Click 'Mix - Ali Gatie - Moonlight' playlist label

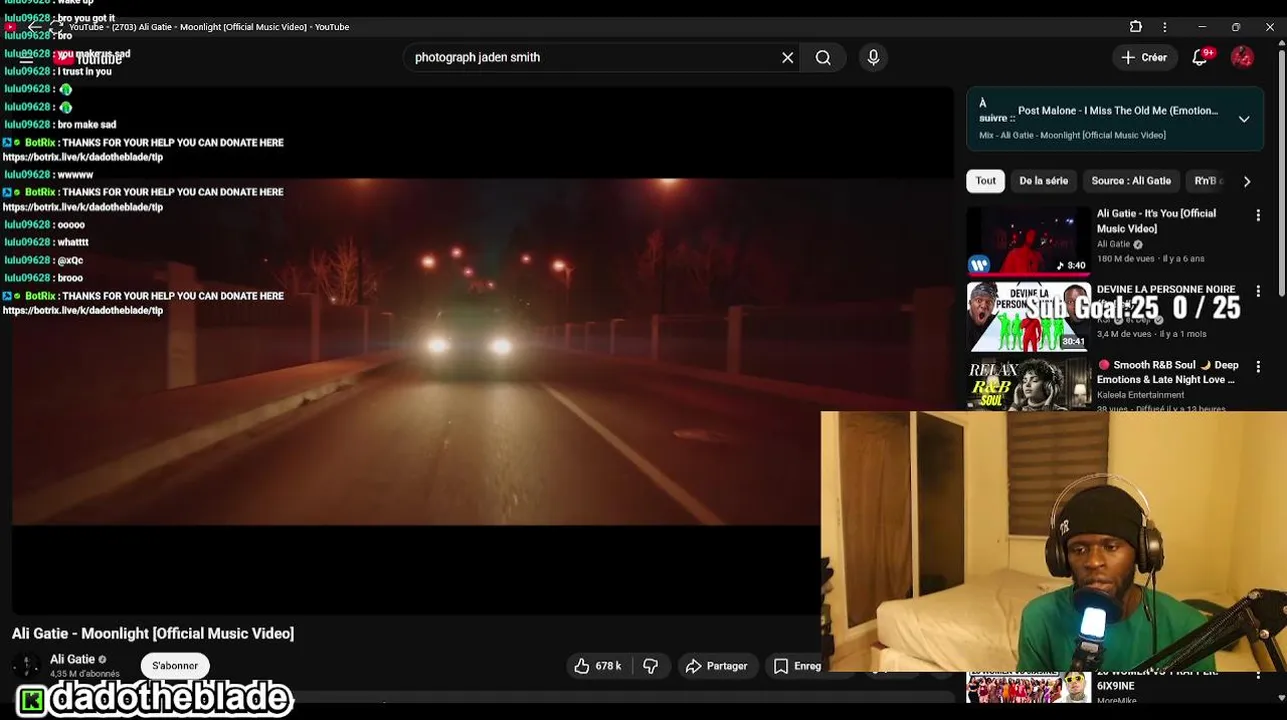coord(1072,135)
